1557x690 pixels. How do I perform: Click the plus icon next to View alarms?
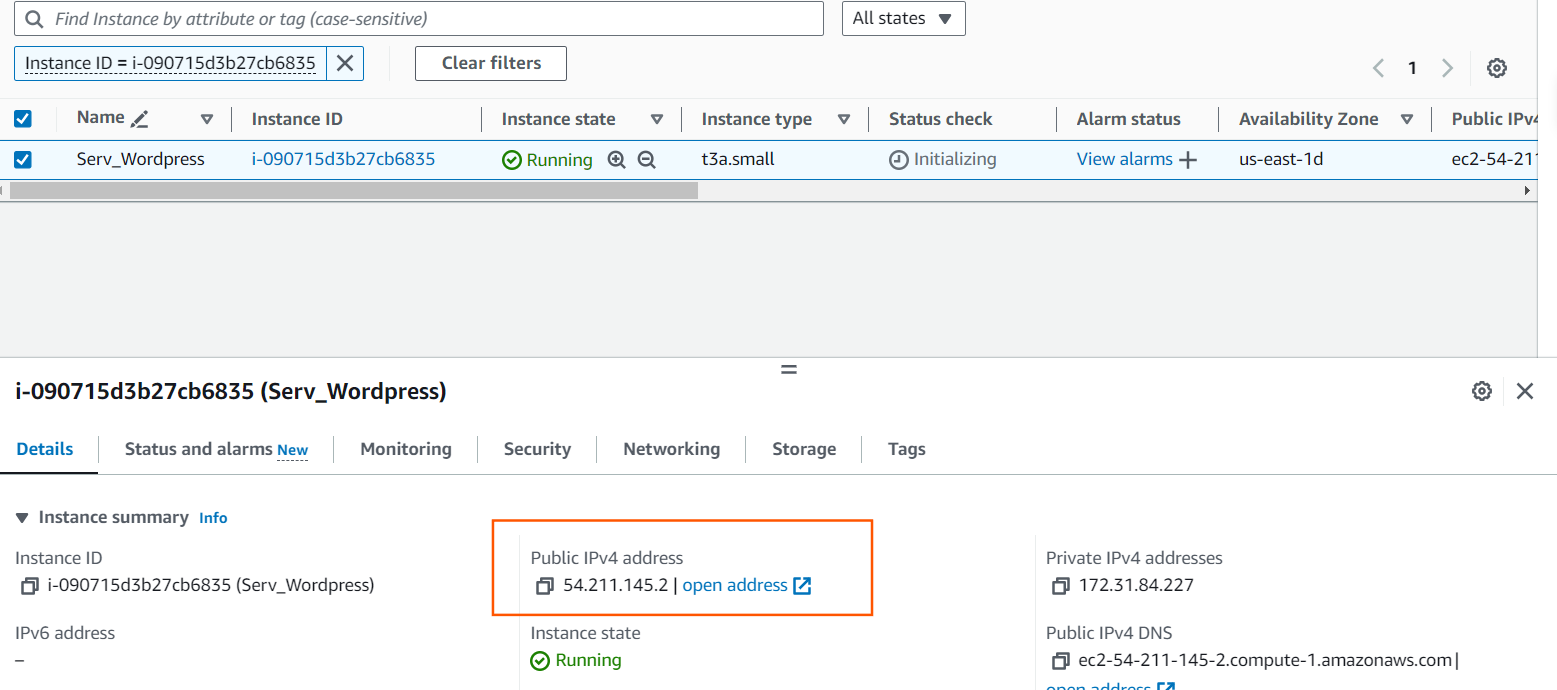click(1188, 160)
